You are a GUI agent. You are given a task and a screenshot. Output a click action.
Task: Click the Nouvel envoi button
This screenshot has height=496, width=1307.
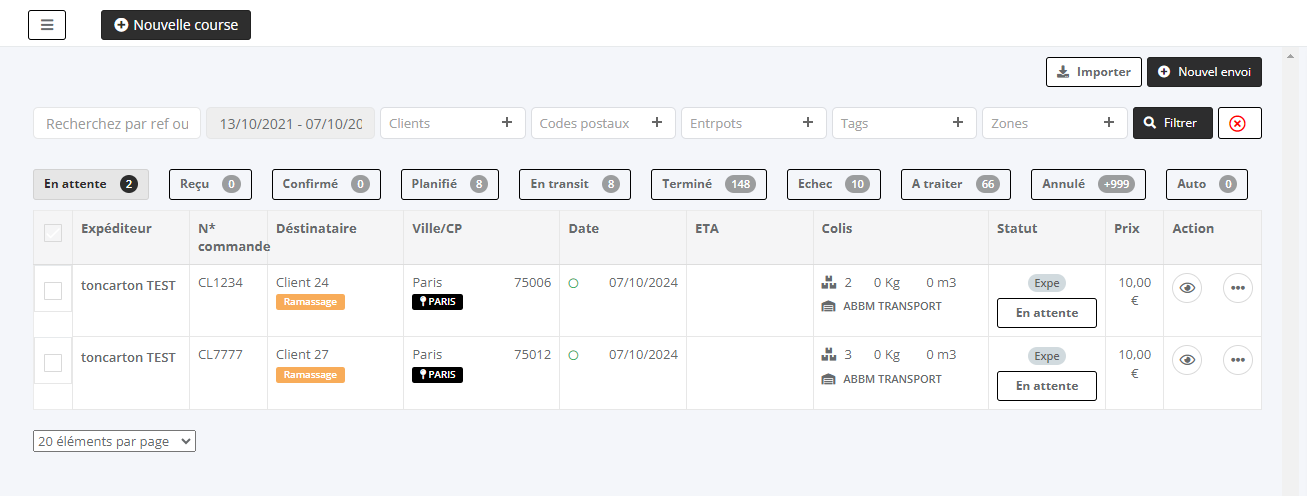1205,72
